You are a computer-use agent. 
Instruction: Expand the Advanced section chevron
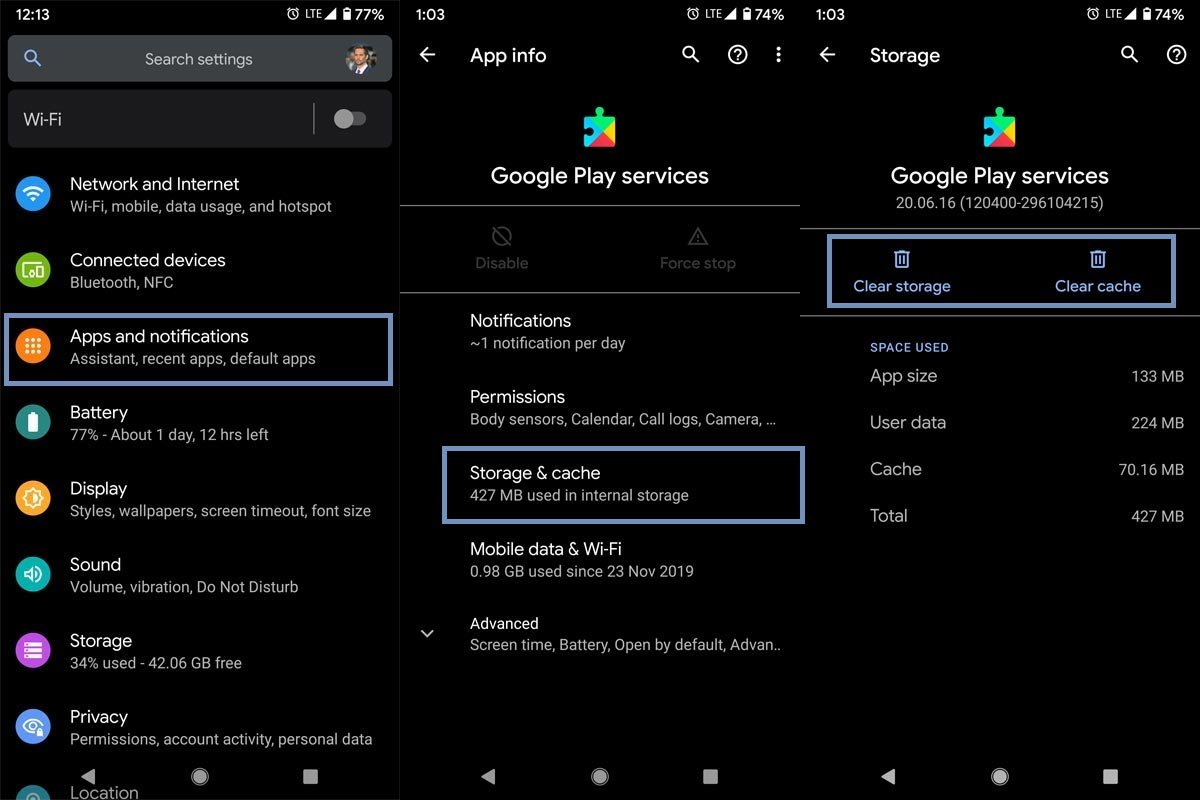click(x=427, y=634)
